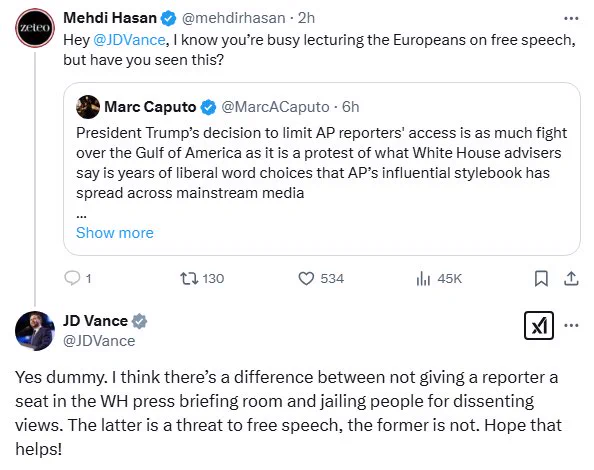Click Marc Caputo's profile avatar

88,107
